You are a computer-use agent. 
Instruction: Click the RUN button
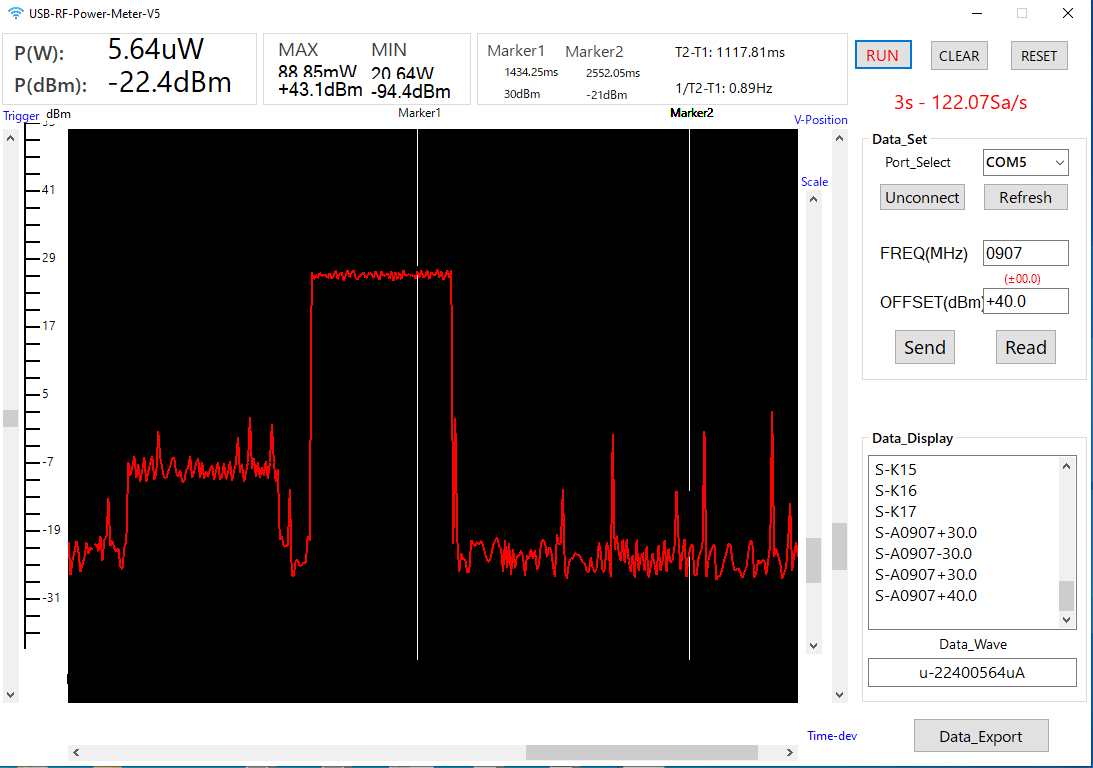(x=883, y=55)
